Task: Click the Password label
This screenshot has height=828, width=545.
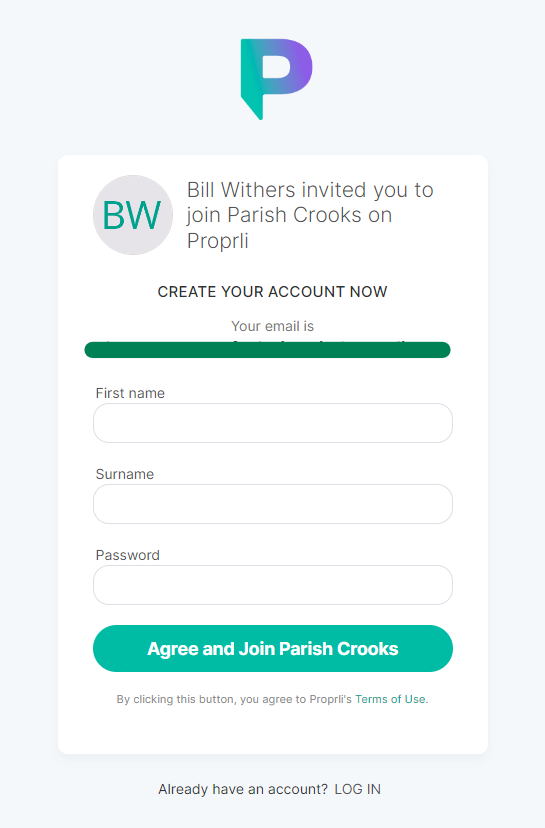Action: tap(127, 555)
